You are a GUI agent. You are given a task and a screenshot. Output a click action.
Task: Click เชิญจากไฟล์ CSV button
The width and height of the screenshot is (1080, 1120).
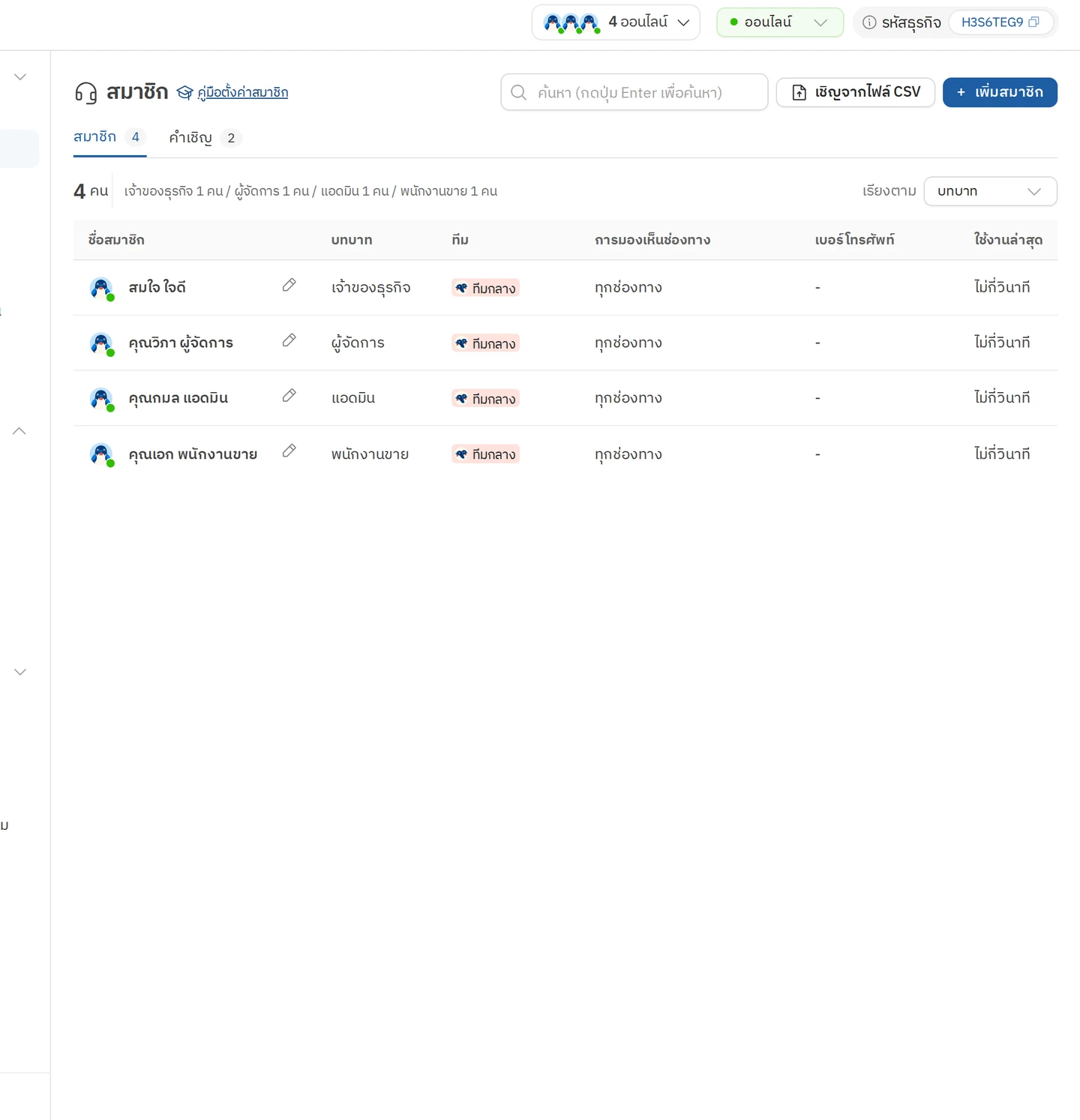click(855, 92)
